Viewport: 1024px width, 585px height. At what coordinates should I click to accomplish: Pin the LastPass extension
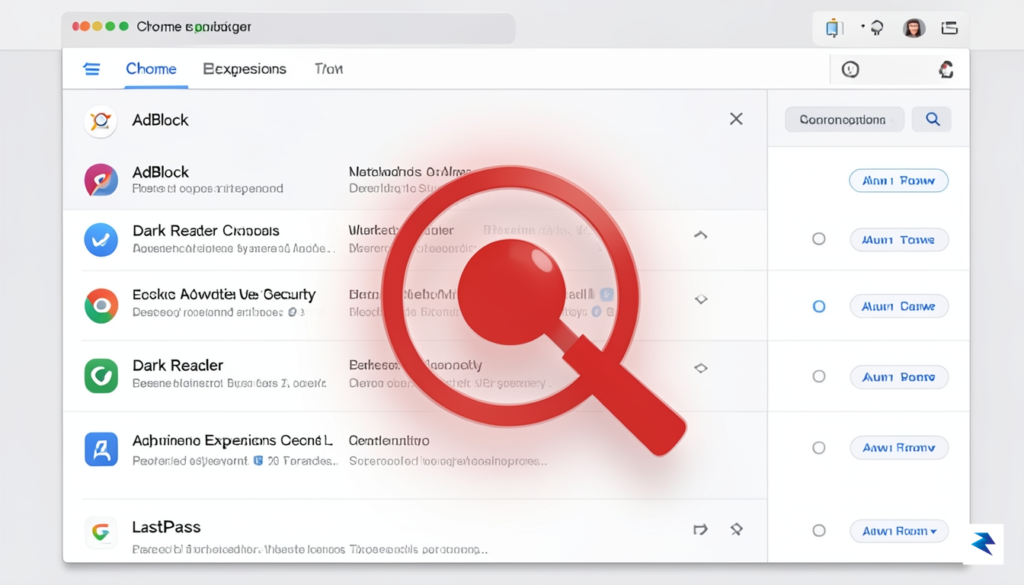click(737, 530)
